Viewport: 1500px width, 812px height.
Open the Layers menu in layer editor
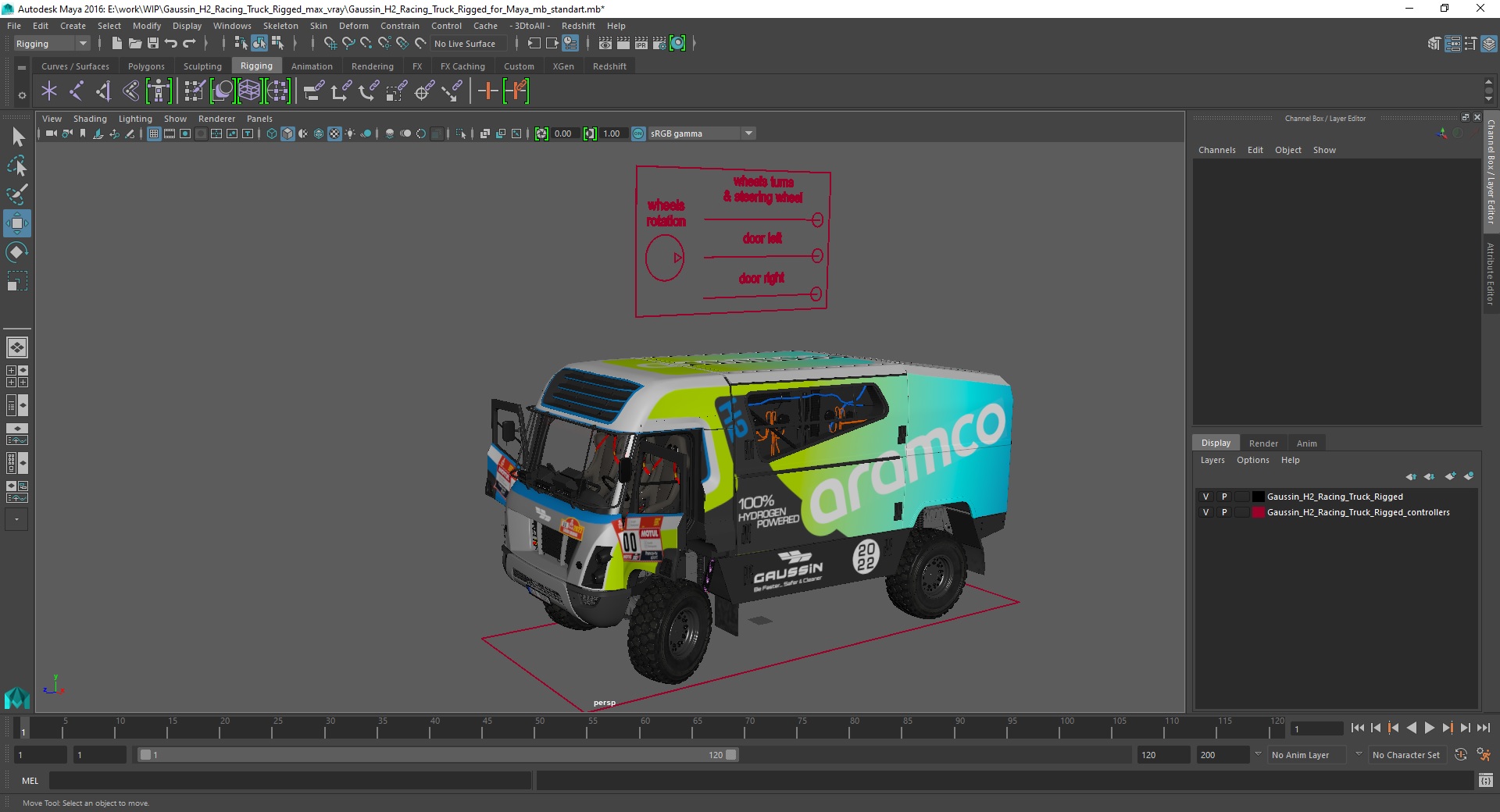coord(1212,460)
